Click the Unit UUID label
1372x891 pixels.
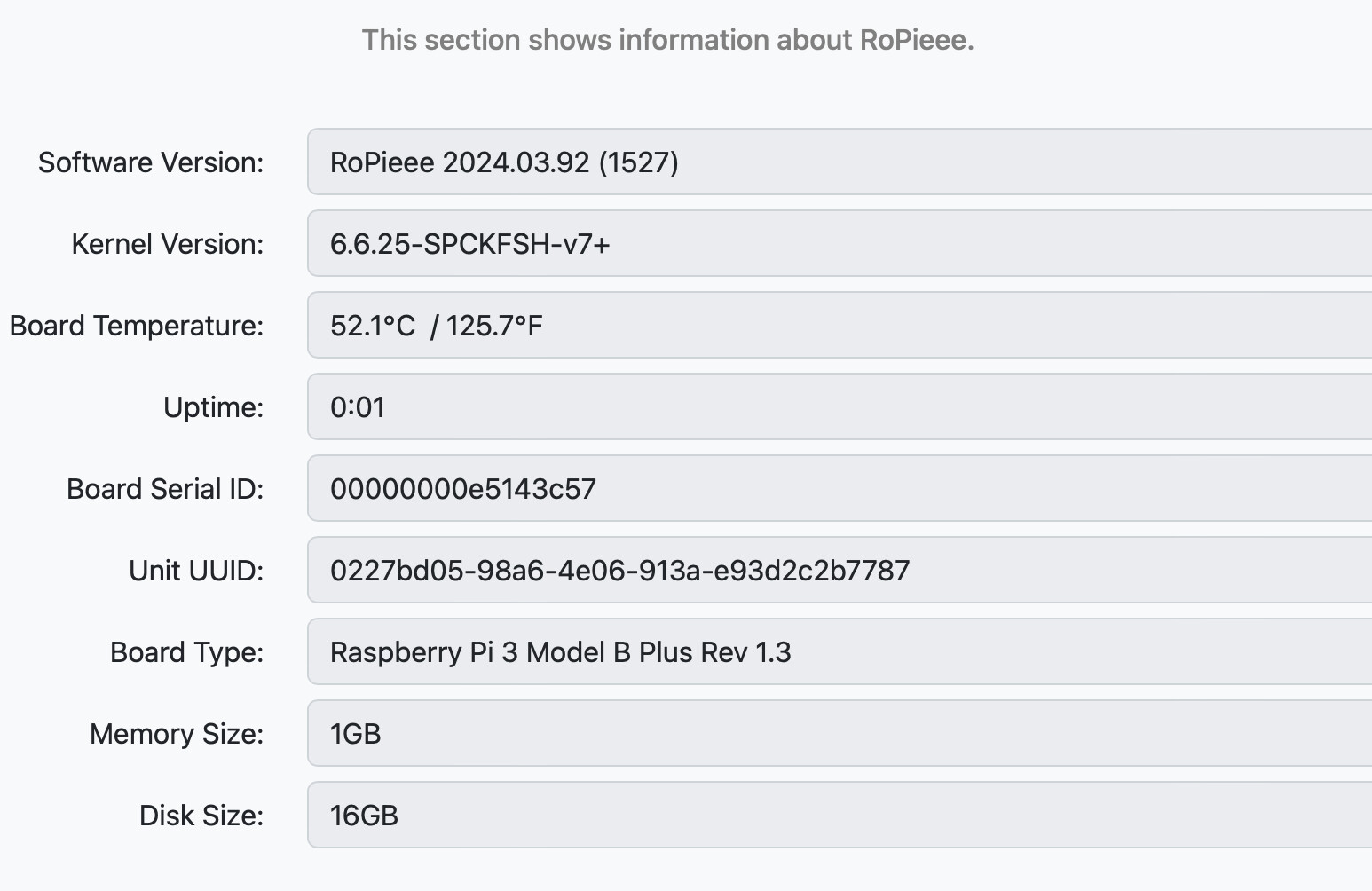(196, 571)
